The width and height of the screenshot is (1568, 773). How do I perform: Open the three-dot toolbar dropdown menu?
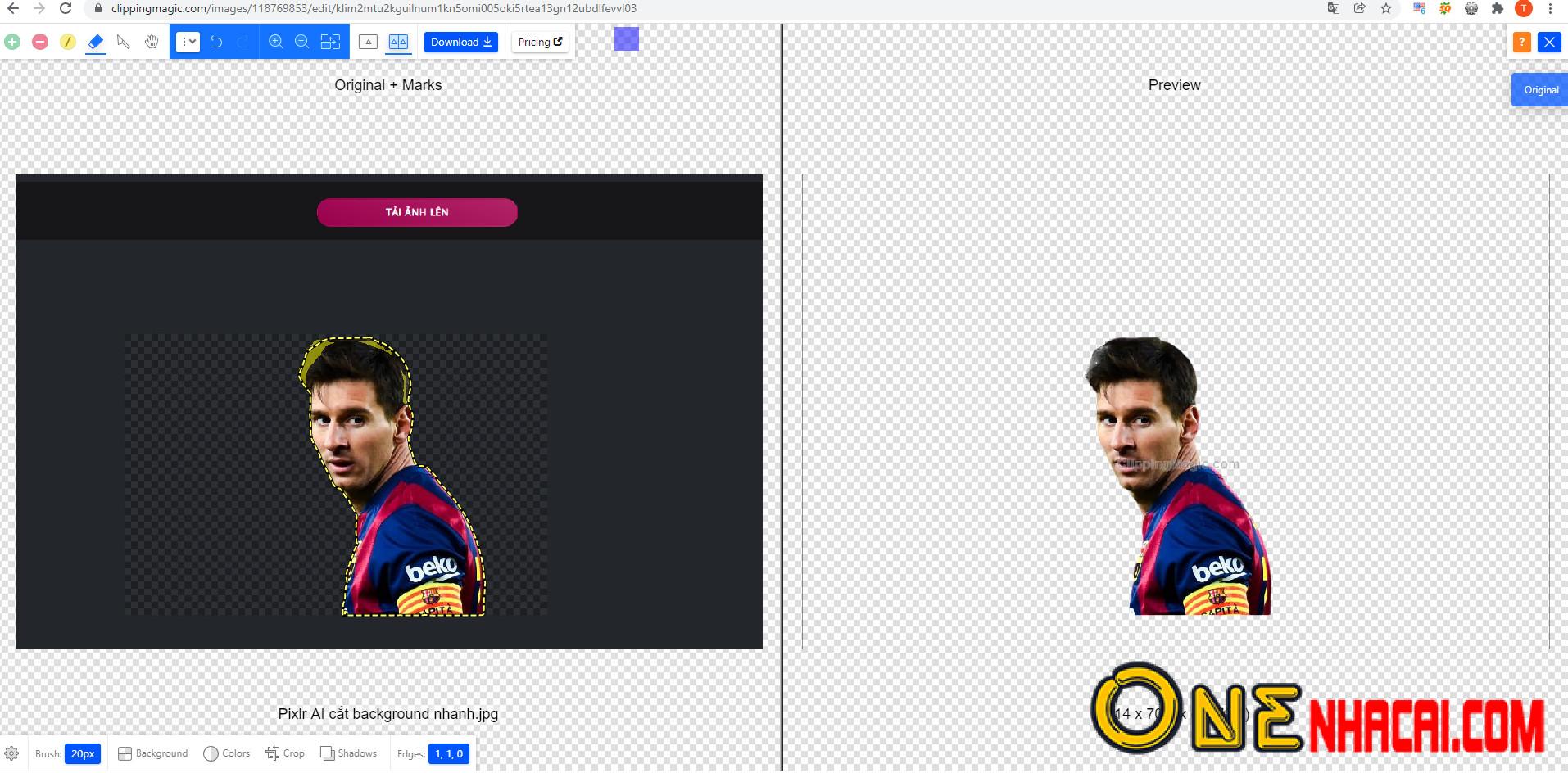pos(188,42)
